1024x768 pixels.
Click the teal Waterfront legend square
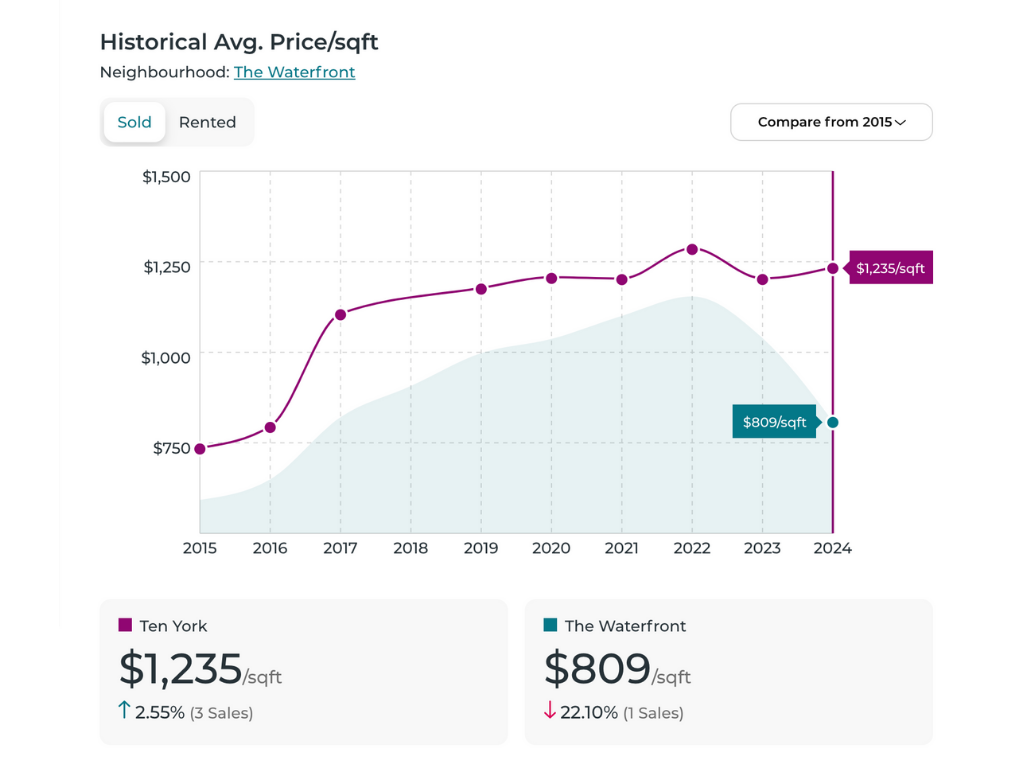550,625
